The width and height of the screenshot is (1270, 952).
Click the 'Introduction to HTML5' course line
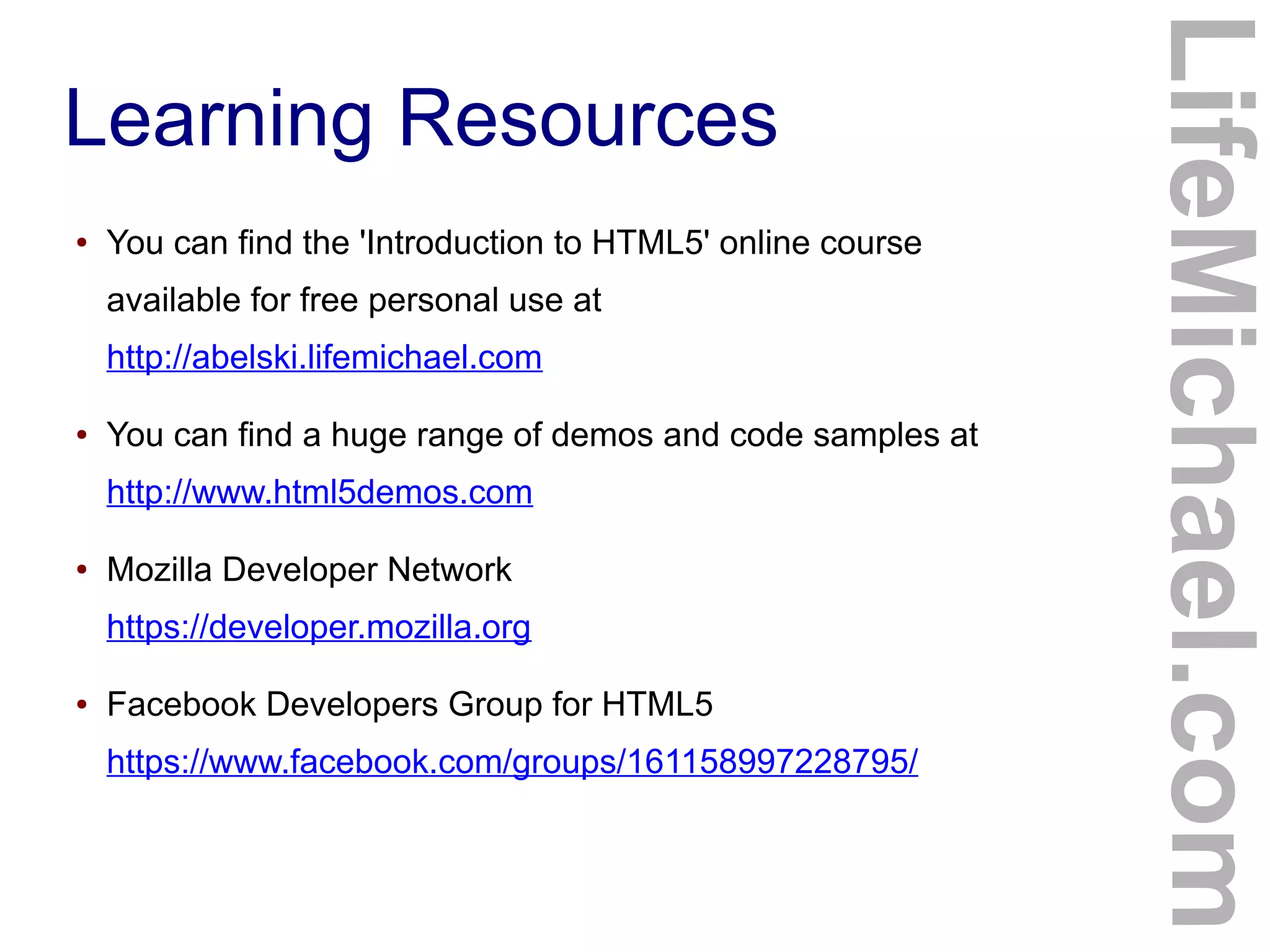[x=514, y=242]
